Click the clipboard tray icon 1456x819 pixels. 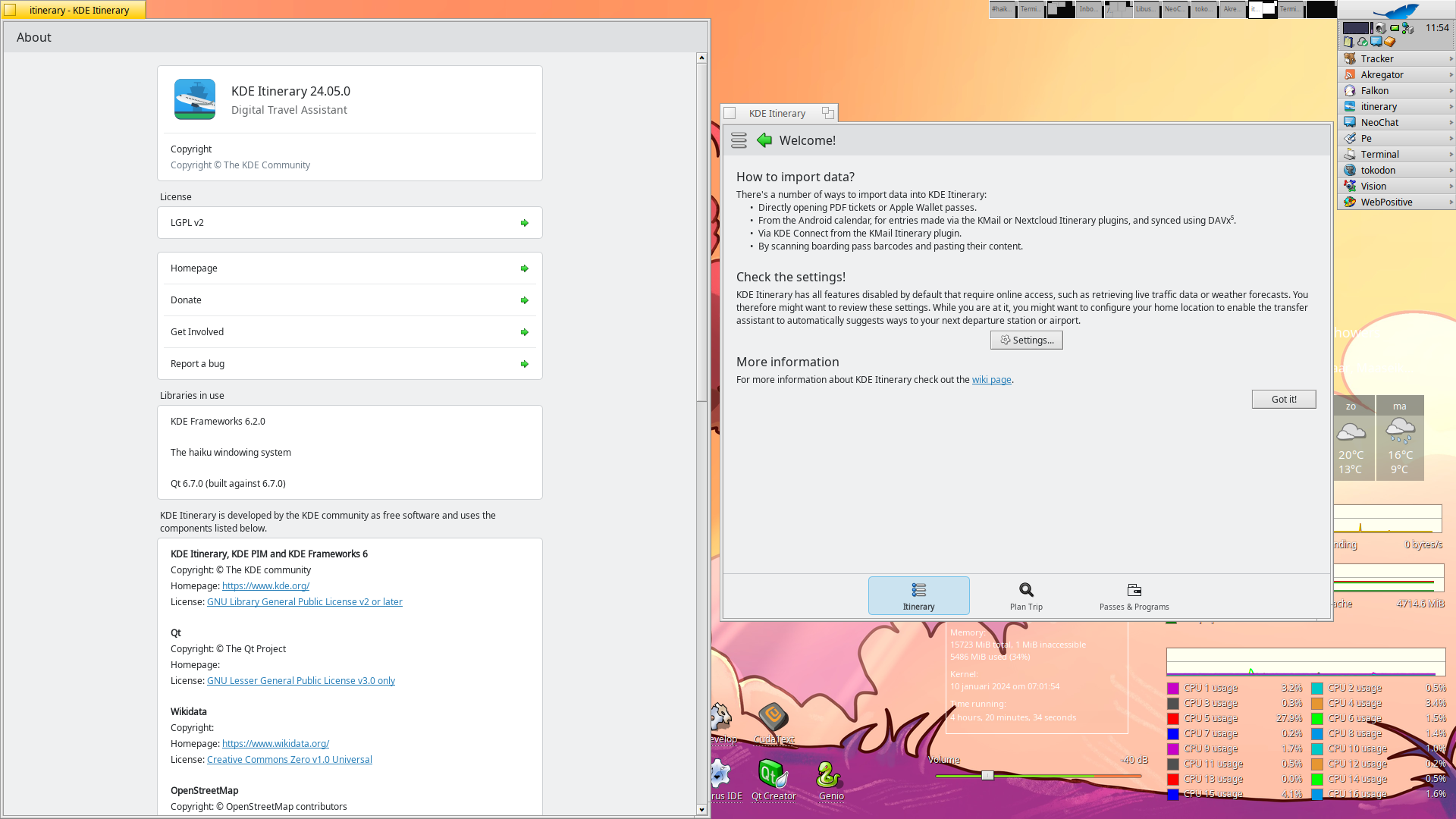click(1348, 42)
